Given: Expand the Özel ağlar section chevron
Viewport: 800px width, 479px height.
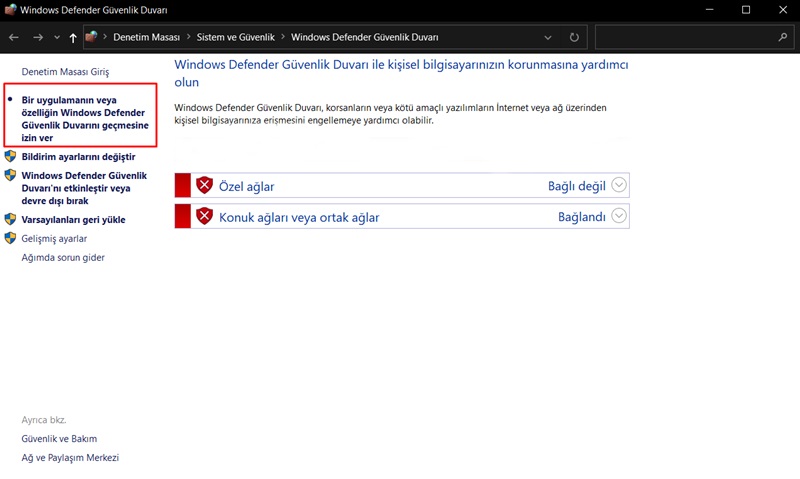Looking at the screenshot, I should [619, 185].
